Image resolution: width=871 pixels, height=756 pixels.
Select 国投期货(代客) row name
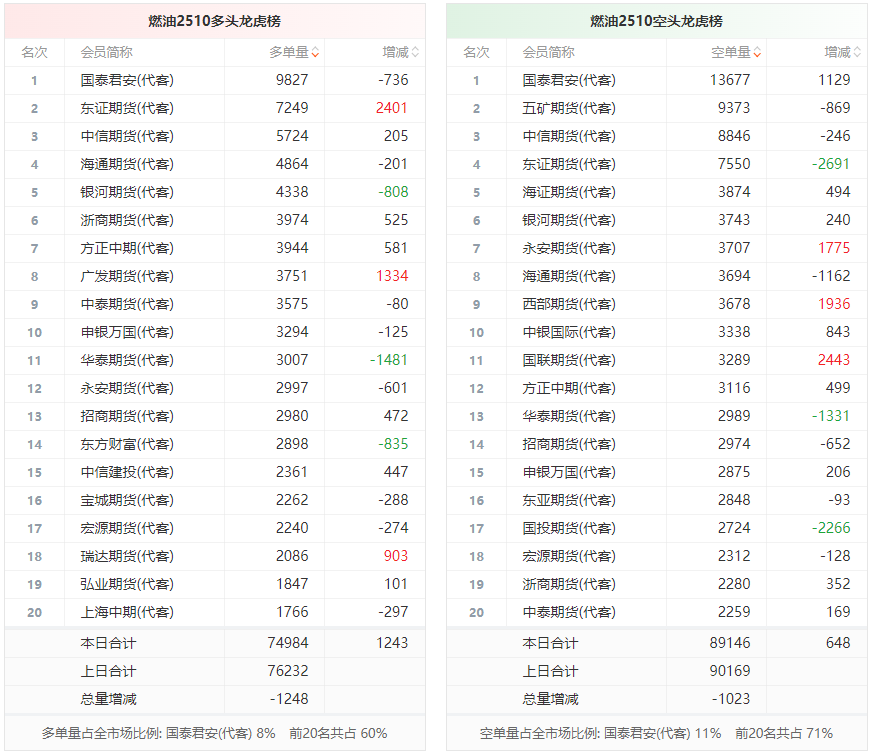click(569, 528)
